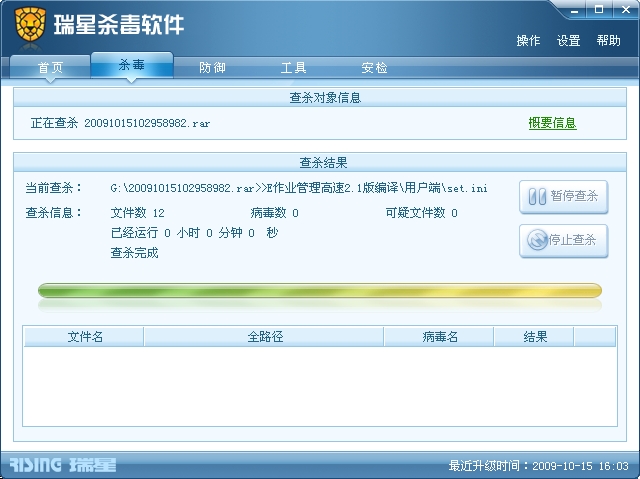Click the 已经运行 elapsed time text
This screenshot has height=479, width=640.
tap(194, 233)
